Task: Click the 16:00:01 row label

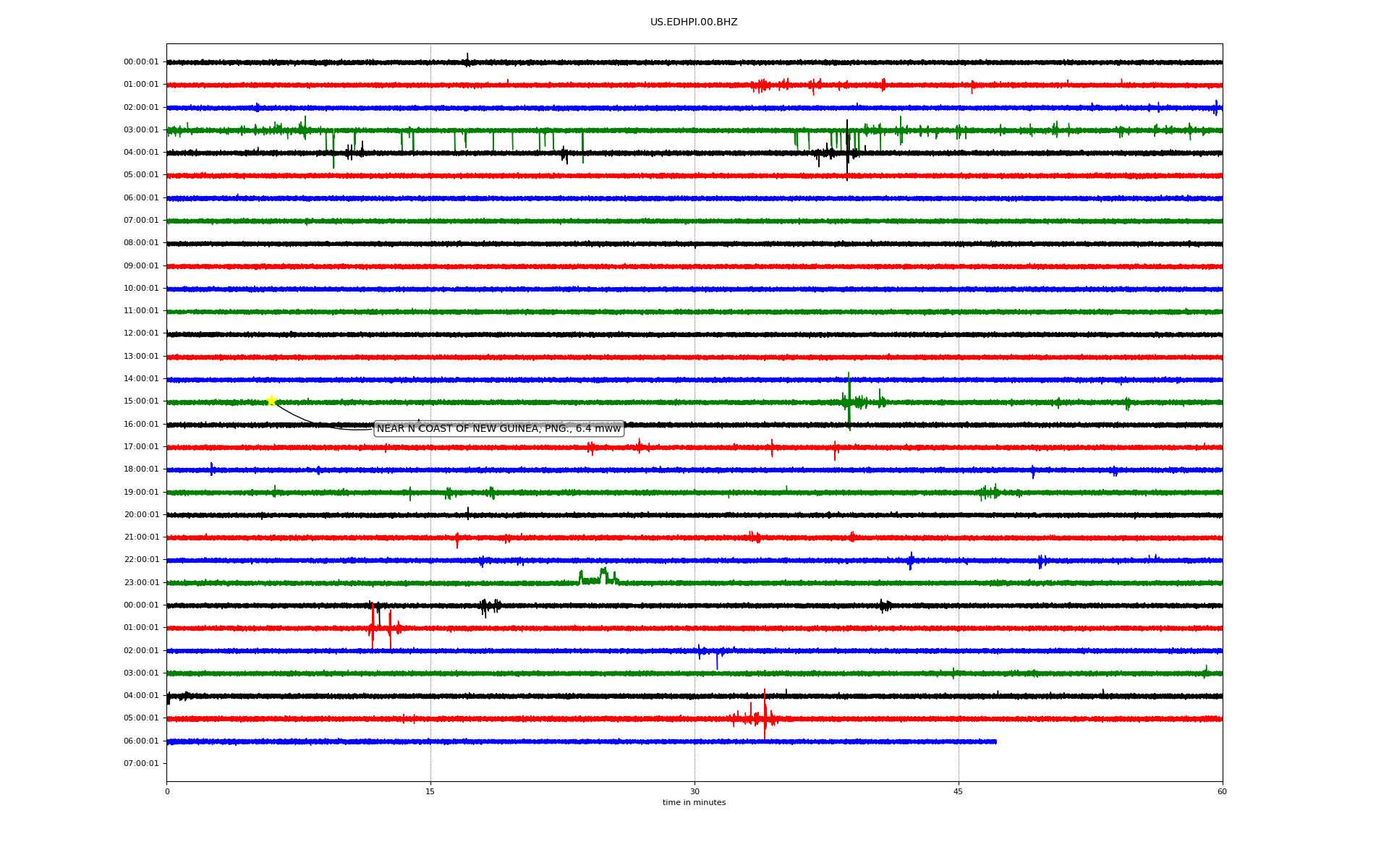Action: point(141,424)
